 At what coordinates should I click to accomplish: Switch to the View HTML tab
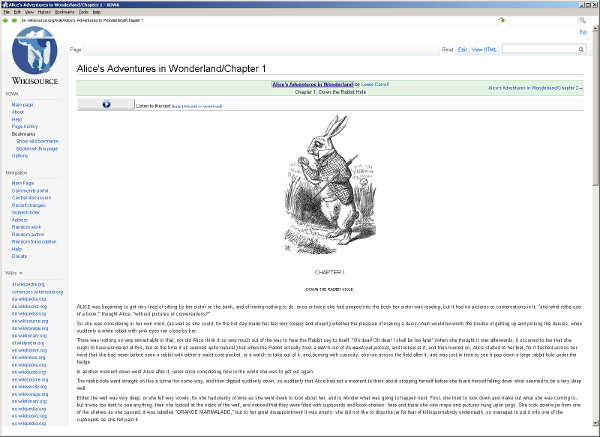[x=484, y=48]
